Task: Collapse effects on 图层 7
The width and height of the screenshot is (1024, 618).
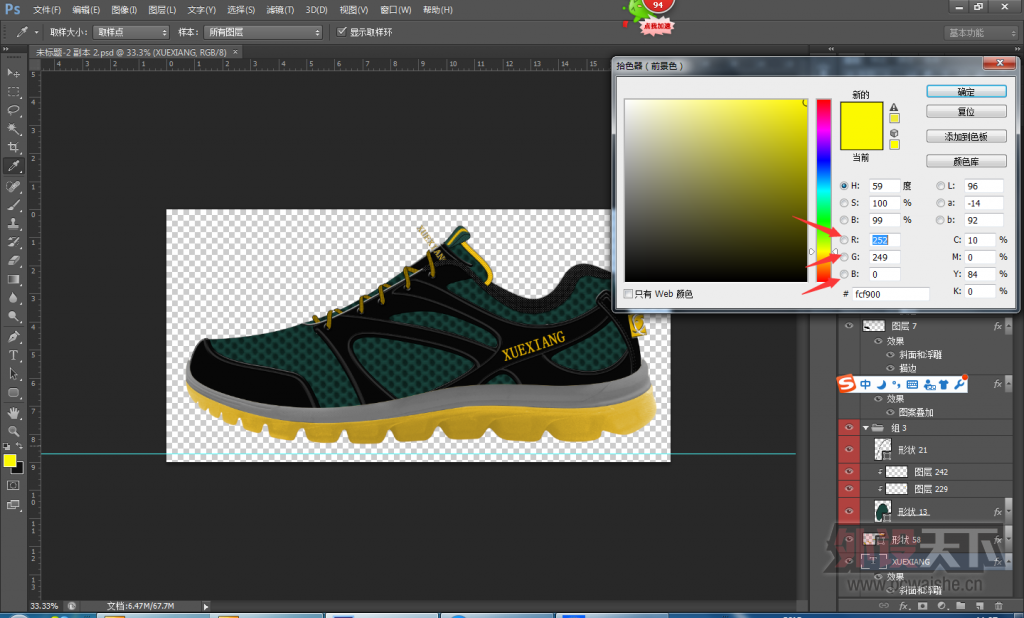Action: (x=1009, y=326)
